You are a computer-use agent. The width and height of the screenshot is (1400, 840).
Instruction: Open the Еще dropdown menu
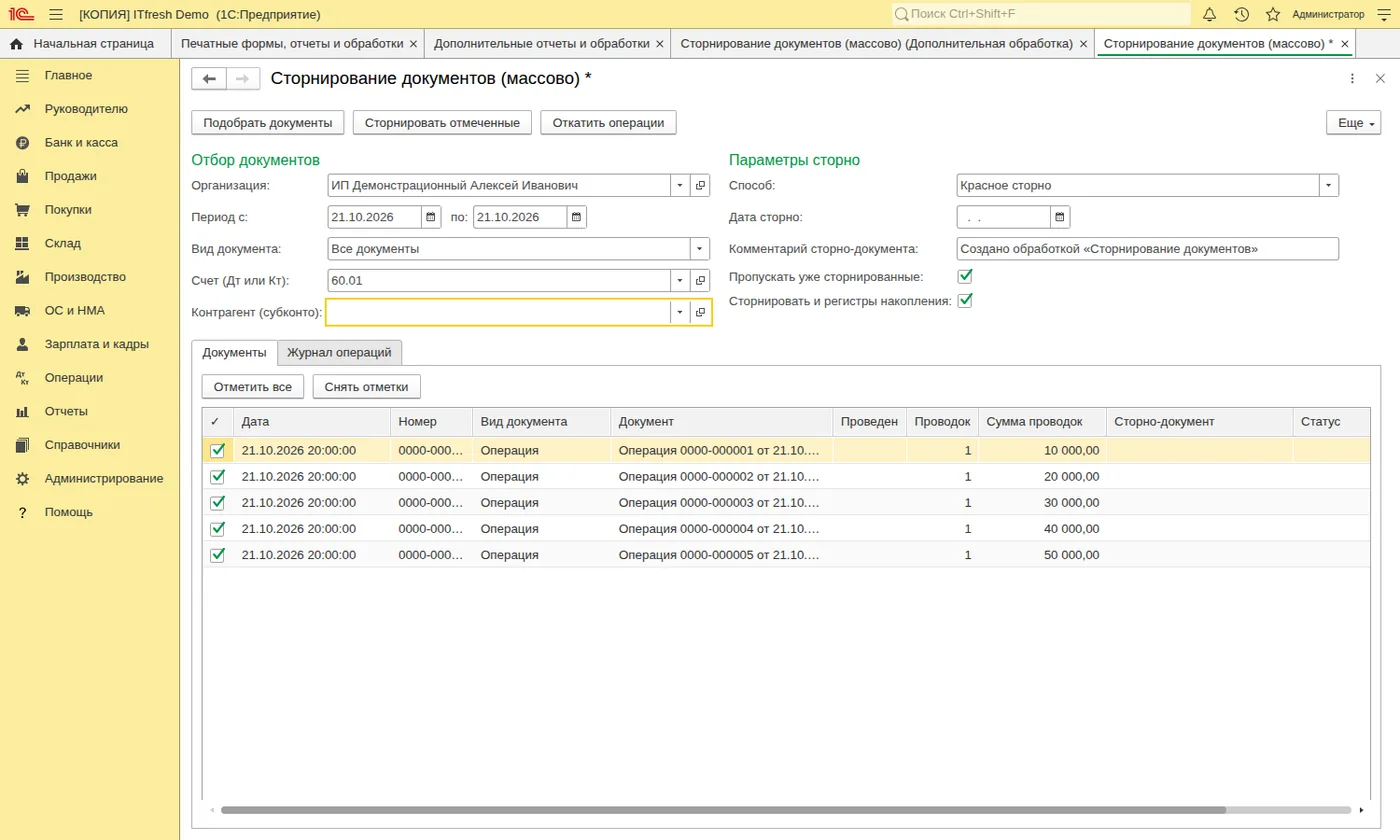pos(1353,123)
